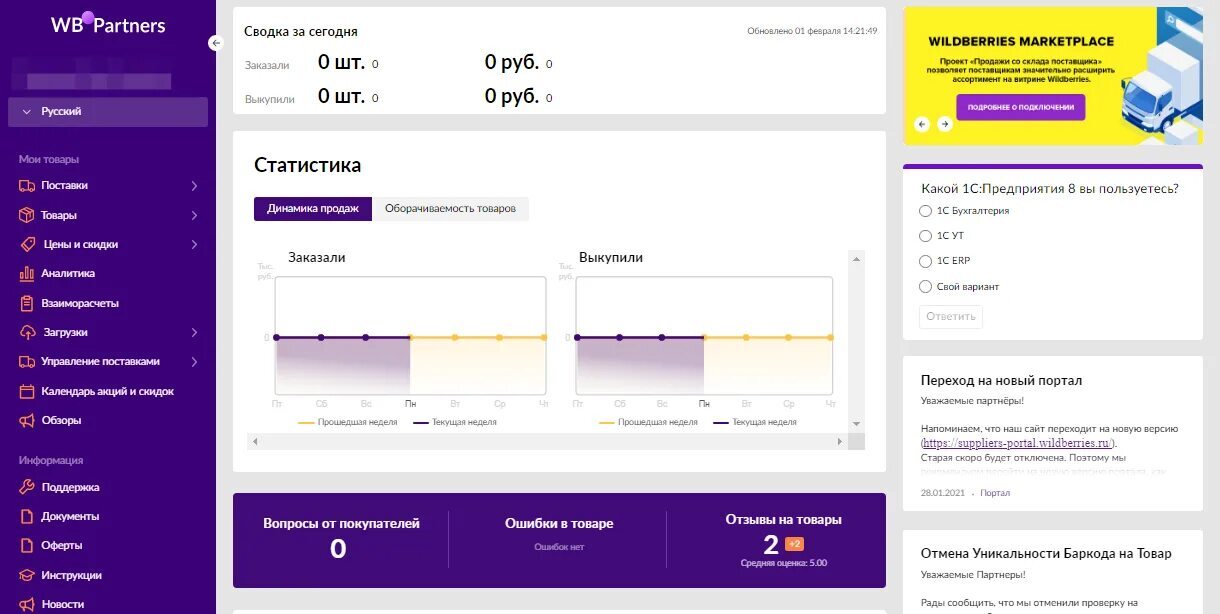Open Календарь акций и скидок
The image size is (1220, 614).
click(x=108, y=391)
